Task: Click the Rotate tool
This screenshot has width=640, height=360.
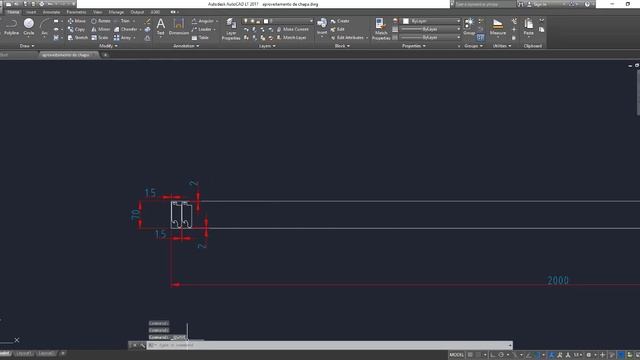Action: click(x=101, y=21)
